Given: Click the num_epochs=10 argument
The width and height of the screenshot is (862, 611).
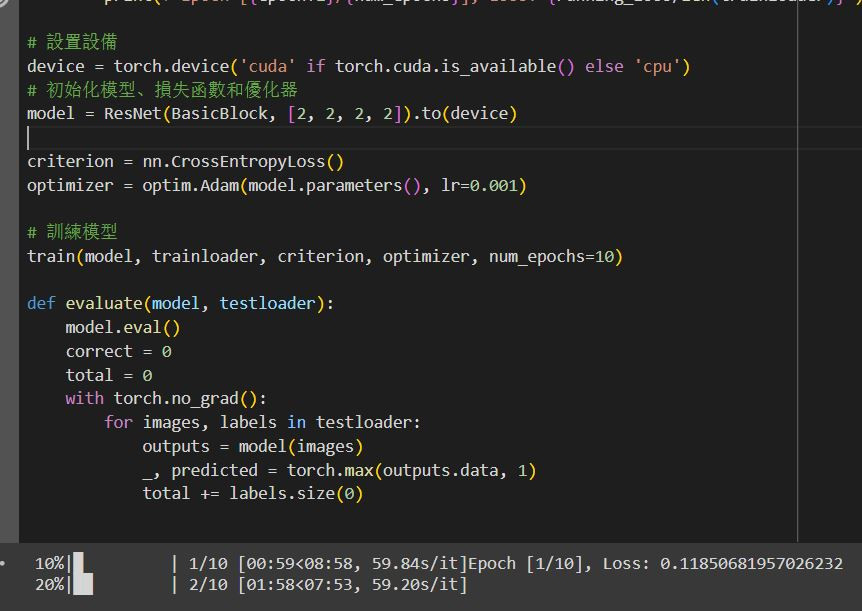Looking at the screenshot, I should click(x=551, y=256).
